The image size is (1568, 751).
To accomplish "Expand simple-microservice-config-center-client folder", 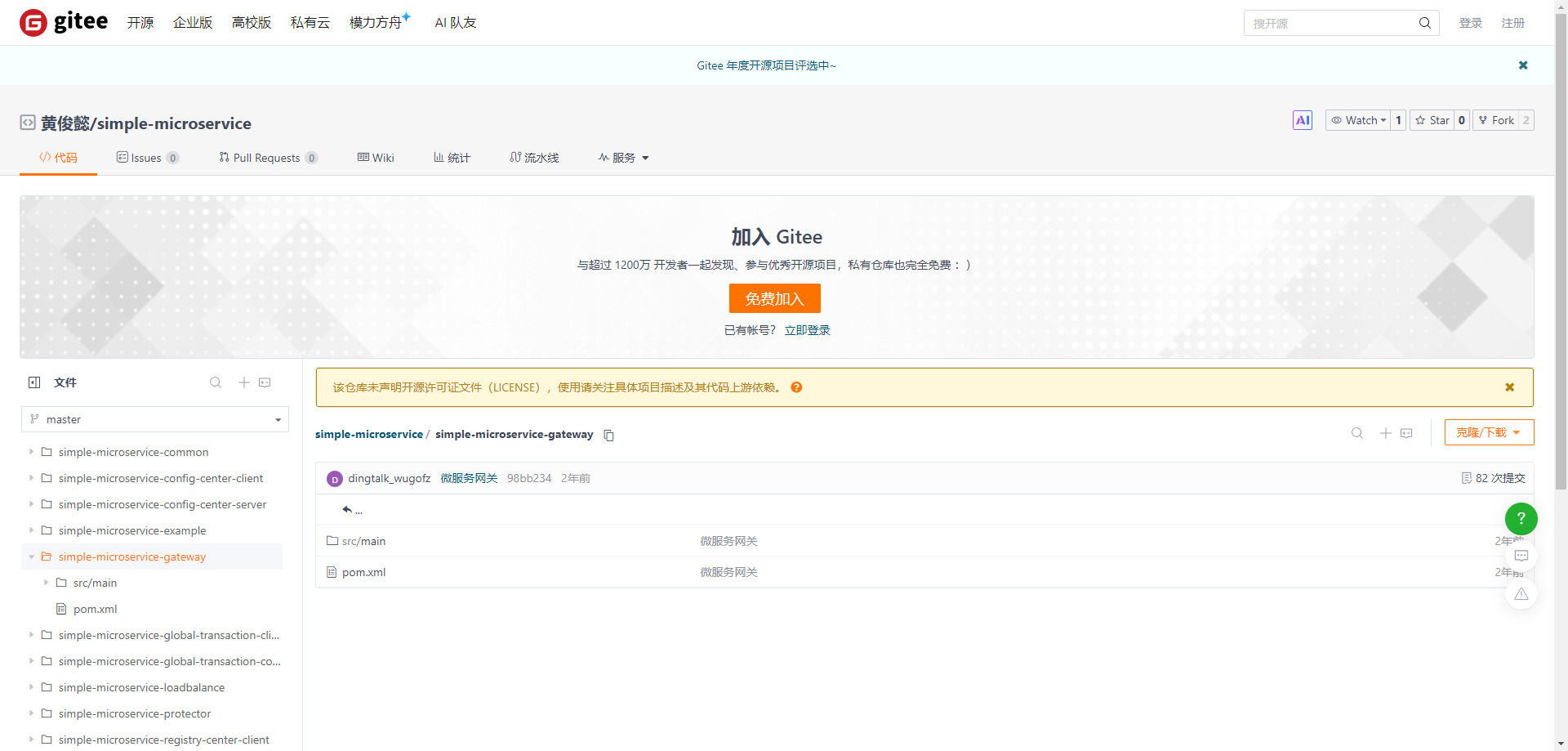I will point(31,478).
